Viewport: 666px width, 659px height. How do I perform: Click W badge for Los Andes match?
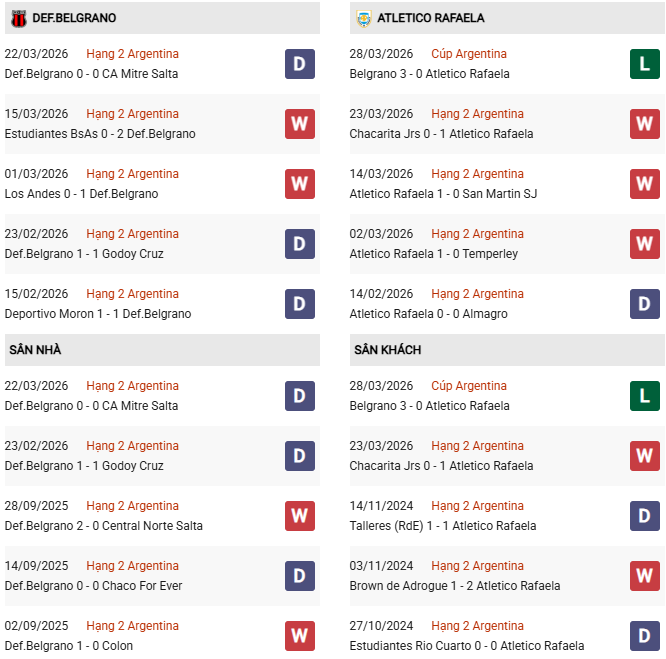click(x=300, y=184)
